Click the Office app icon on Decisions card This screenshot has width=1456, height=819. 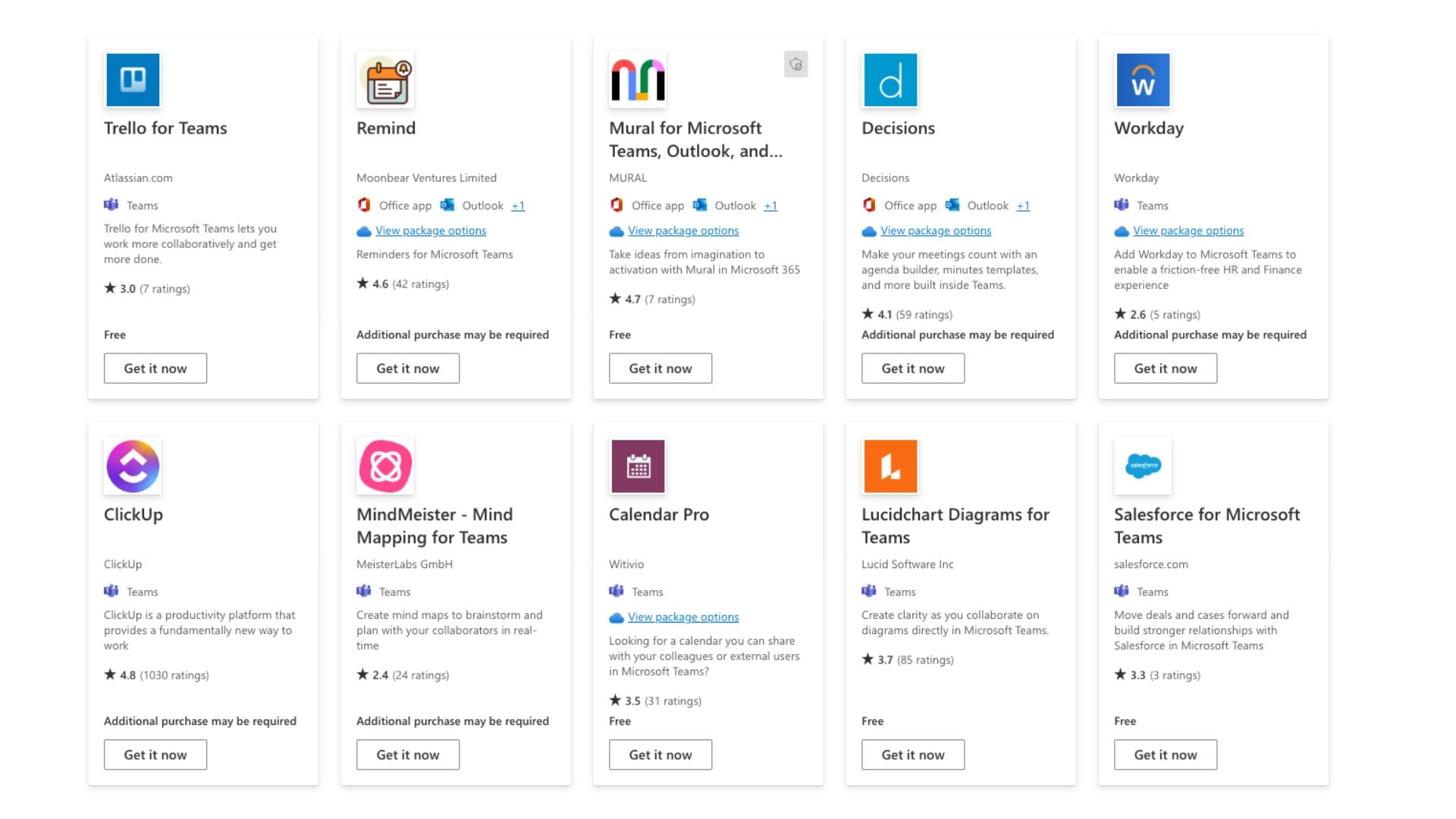pyautogui.click(x=869, y=205)
